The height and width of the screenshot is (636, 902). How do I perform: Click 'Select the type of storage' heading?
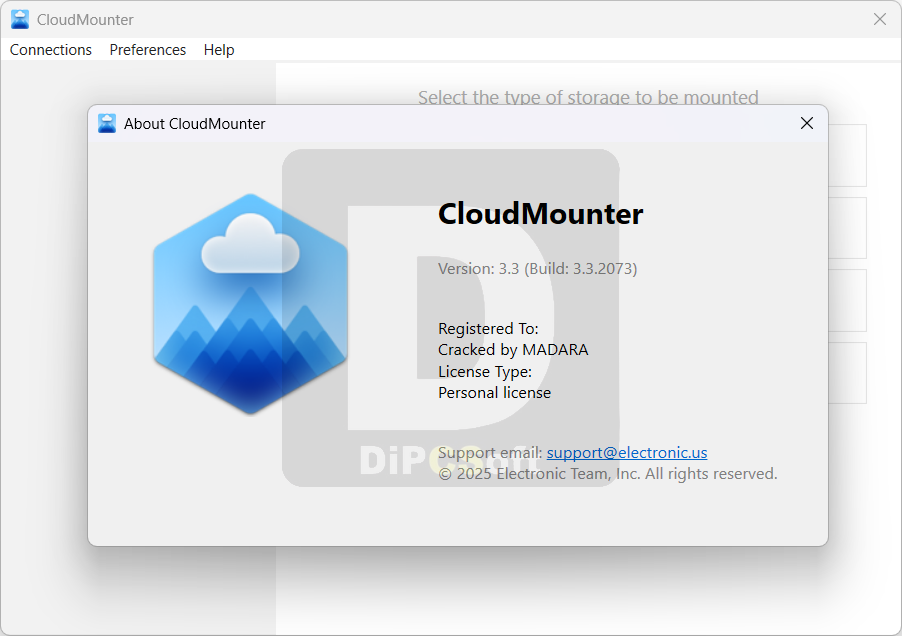pyautogui.click(x=588, y=97)
